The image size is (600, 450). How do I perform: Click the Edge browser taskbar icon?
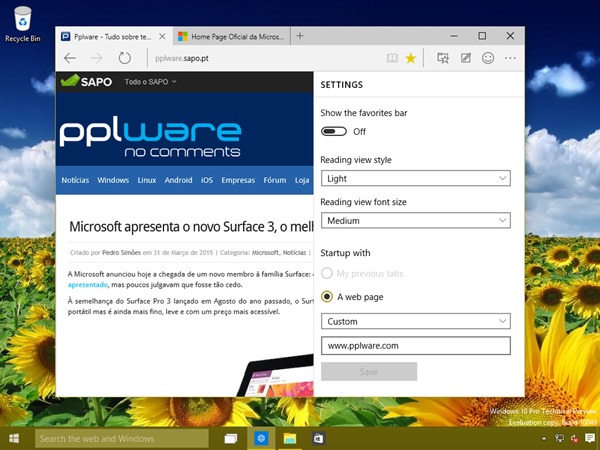261,439
